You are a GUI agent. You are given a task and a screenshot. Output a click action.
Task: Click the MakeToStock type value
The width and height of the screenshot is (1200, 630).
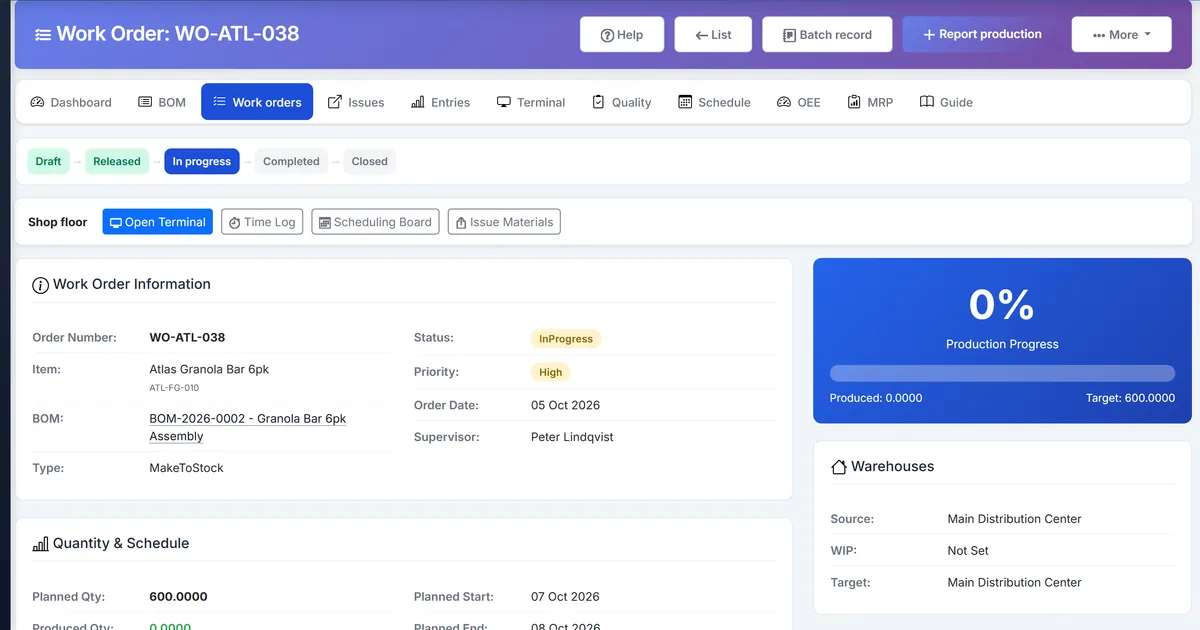pyautogui.click(x=186, y=468)
